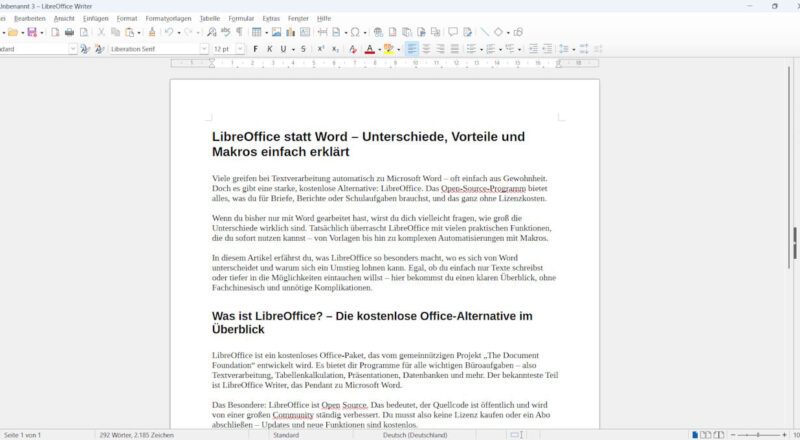Toggle strikethrough (S) formatting

[303, 49]
